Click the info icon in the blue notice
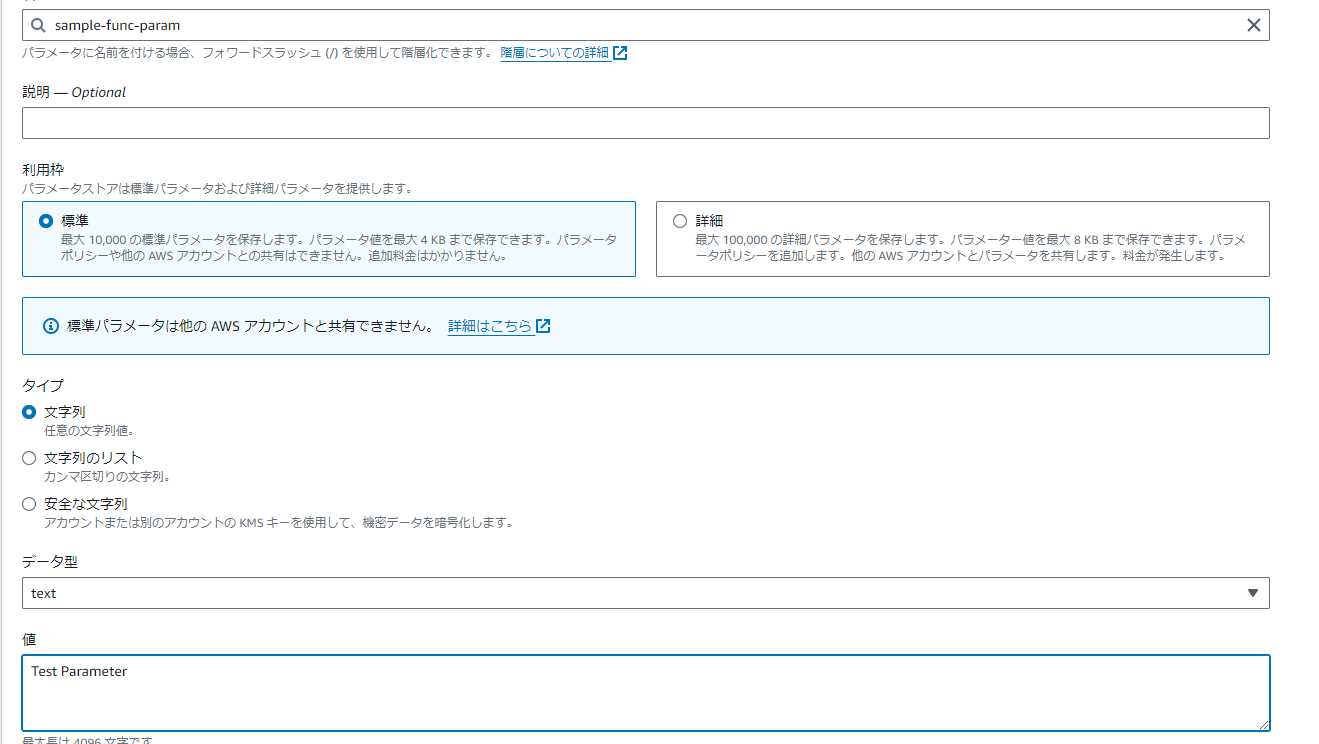This screenshot has width=1319, height=744. 51,326
